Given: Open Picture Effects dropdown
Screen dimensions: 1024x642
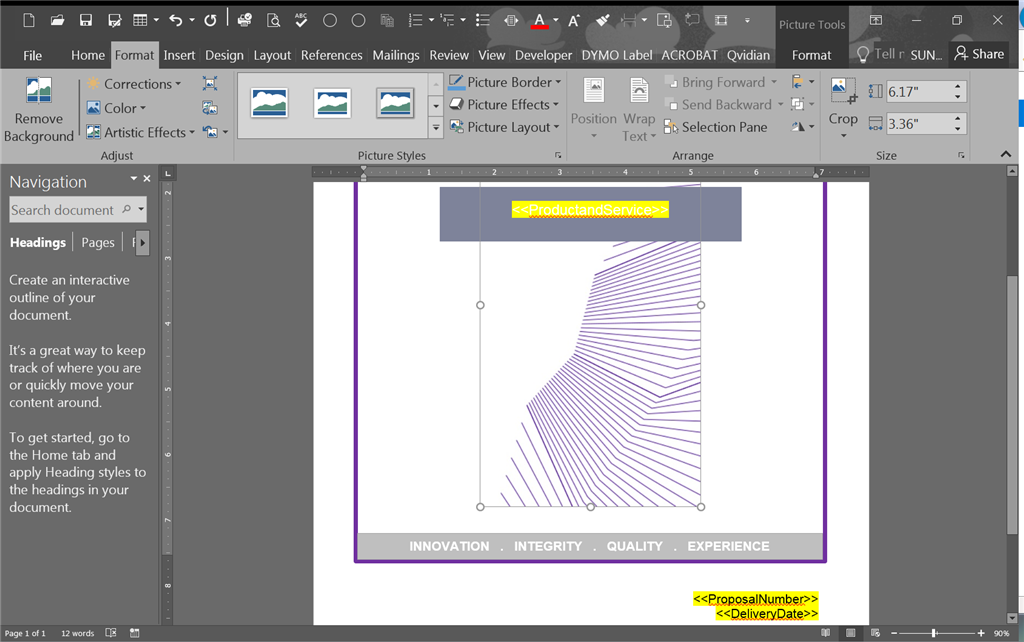Looking at the screenshot, I should 504,104.
